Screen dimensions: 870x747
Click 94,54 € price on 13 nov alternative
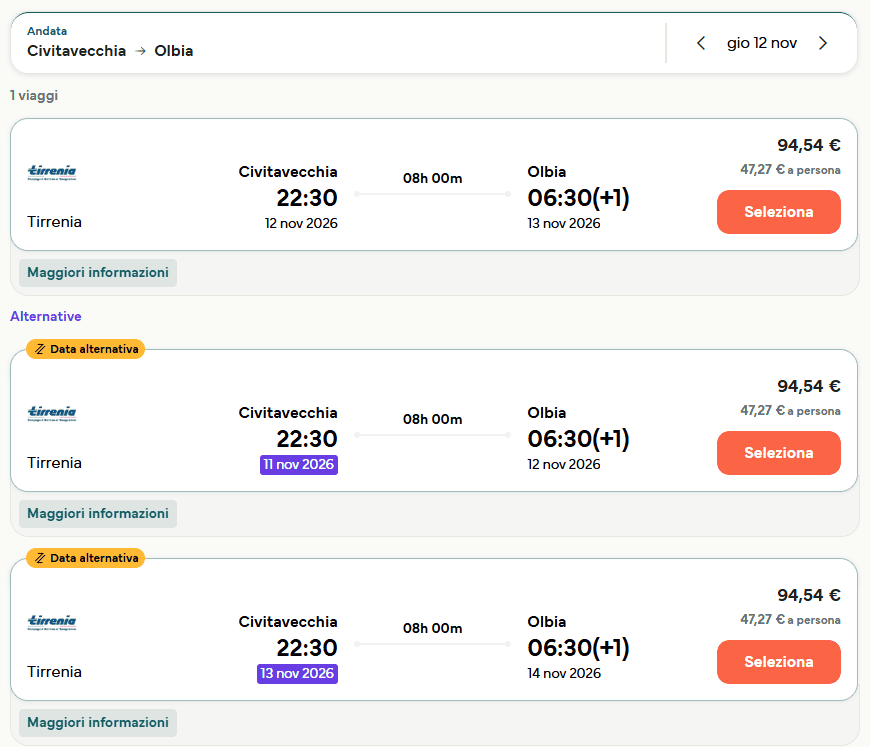pos(808,595)
